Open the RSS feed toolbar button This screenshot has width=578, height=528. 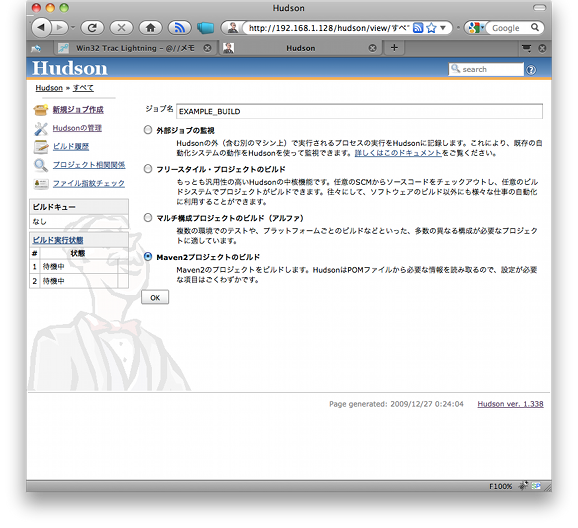[180, 28]
